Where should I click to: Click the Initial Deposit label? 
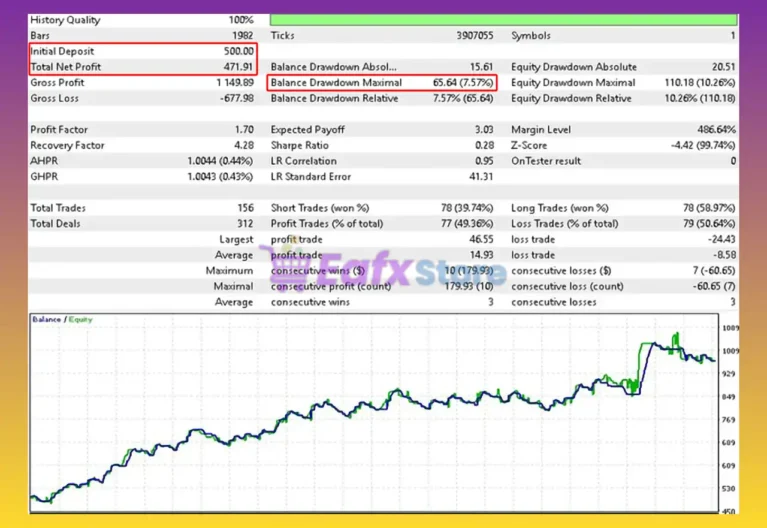point(62,51)
